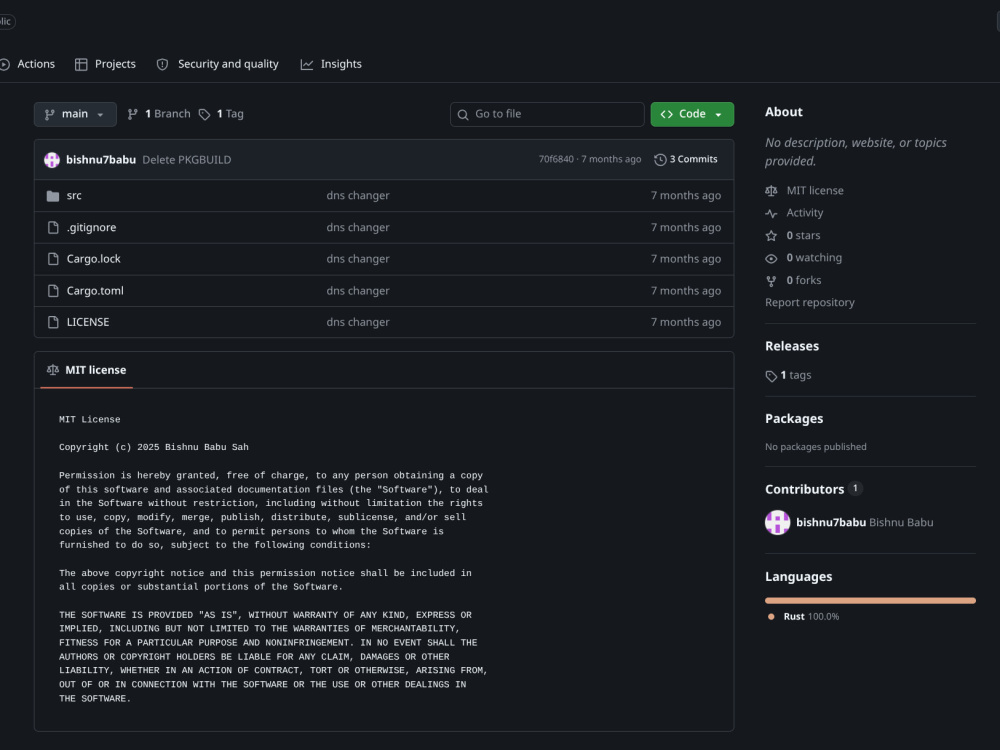Click the commits history clock icon
The width and height of the screenshot is (1000, 750).
[x=660, y=159]
